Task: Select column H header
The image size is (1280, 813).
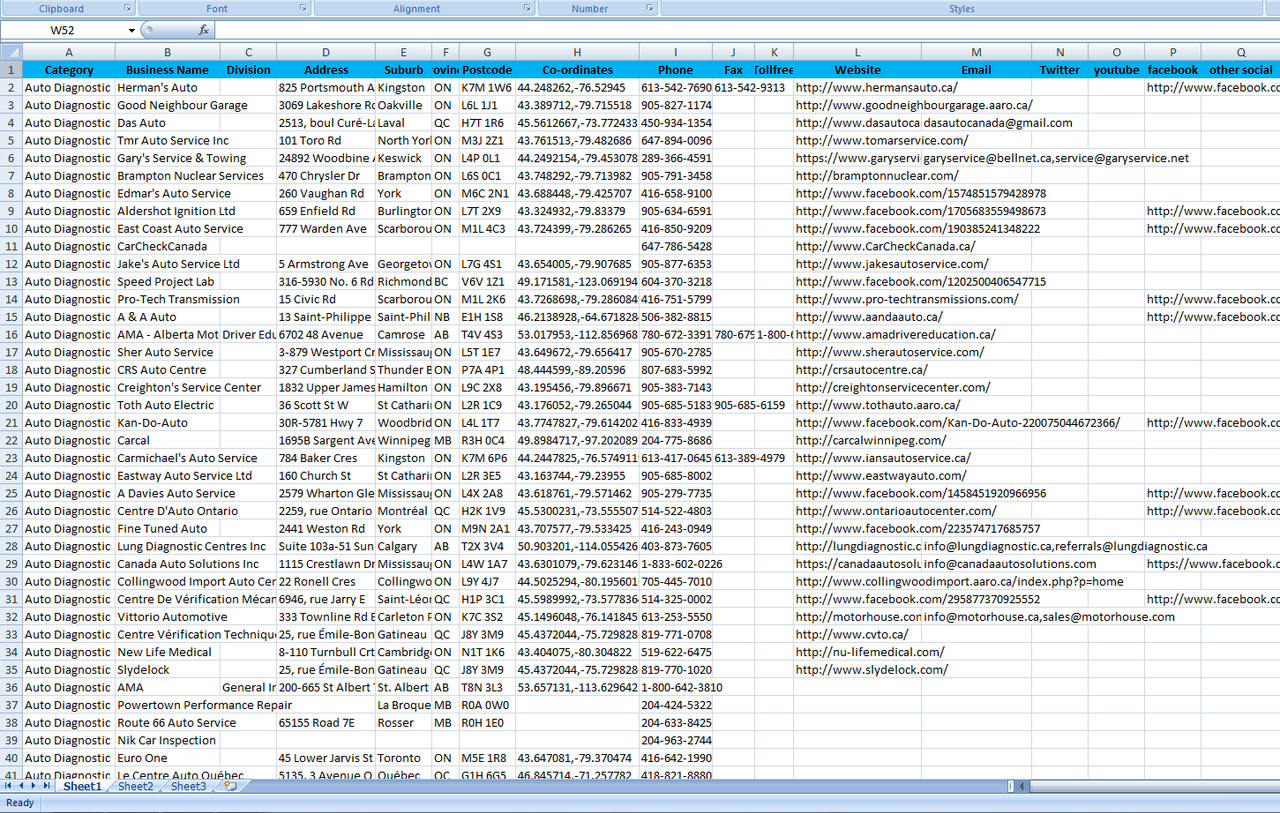Action: [577, 52]
